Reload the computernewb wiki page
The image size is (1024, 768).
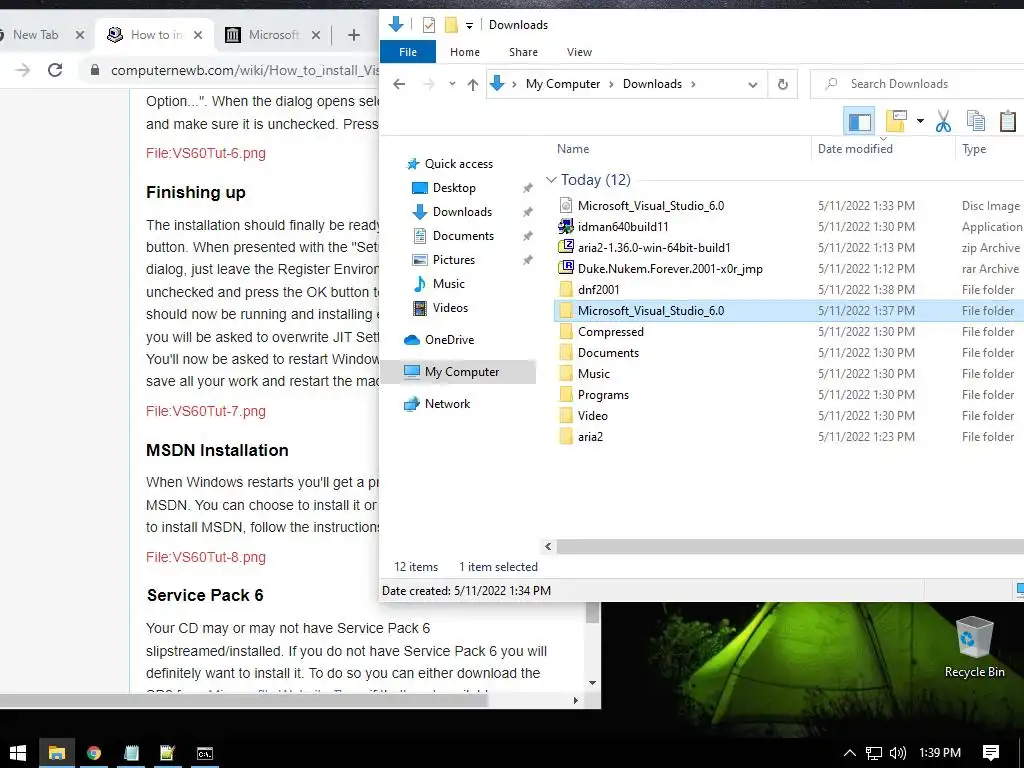[x=55, y=70]
